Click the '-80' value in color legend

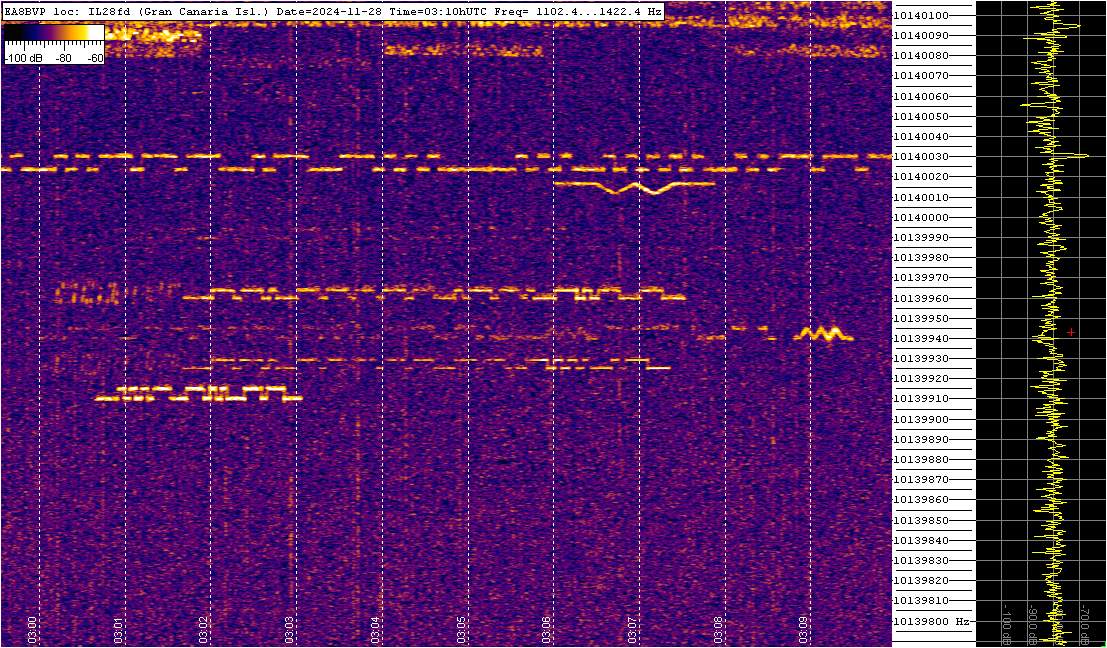[x=64, y=59]
